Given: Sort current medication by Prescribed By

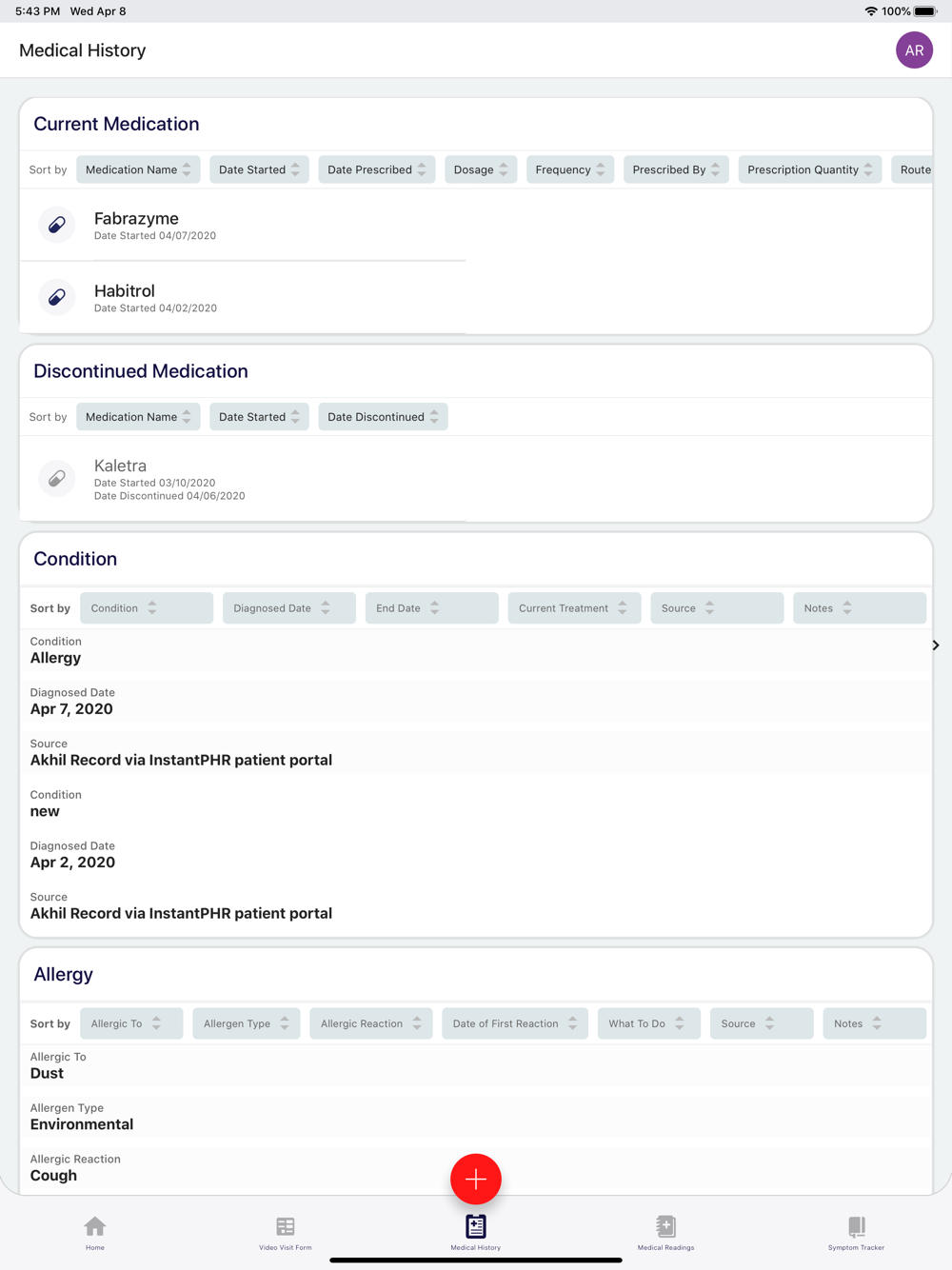Looking at the screenshot, I should [676, 169].
